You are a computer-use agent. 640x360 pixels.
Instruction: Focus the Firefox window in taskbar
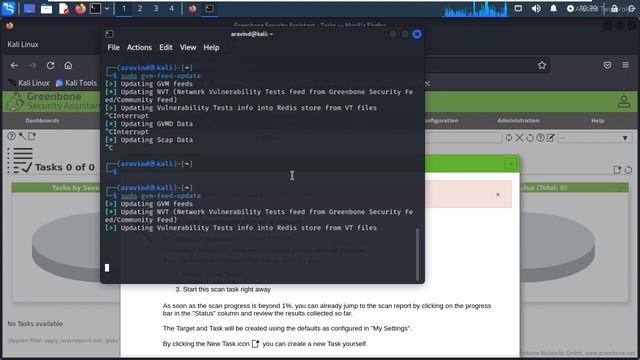[x=192, y=8]
